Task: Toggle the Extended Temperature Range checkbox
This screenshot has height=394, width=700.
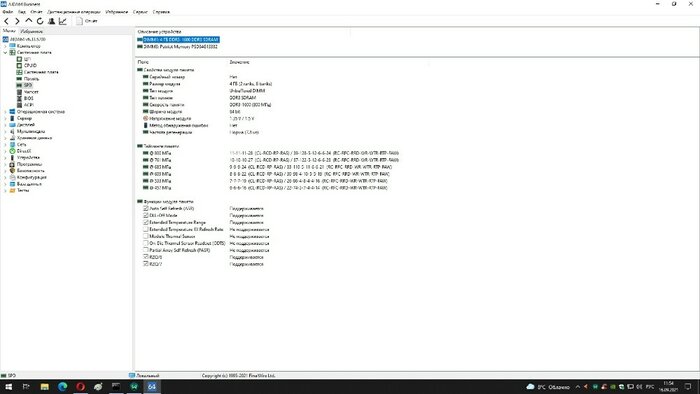Action: pos(146,222)
